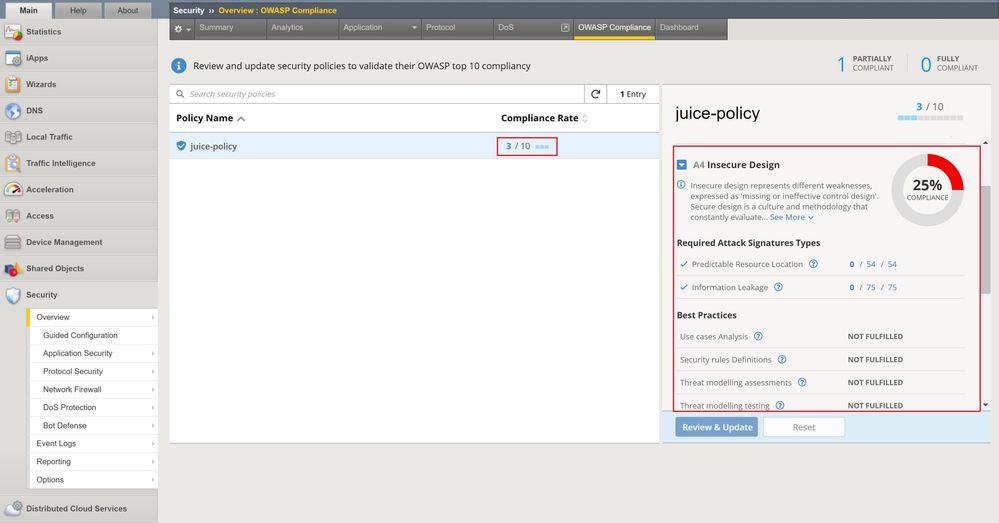999x523 pixels.
Task: Open the Application tab dropdown arrow
Action: [x=414, y=28]
